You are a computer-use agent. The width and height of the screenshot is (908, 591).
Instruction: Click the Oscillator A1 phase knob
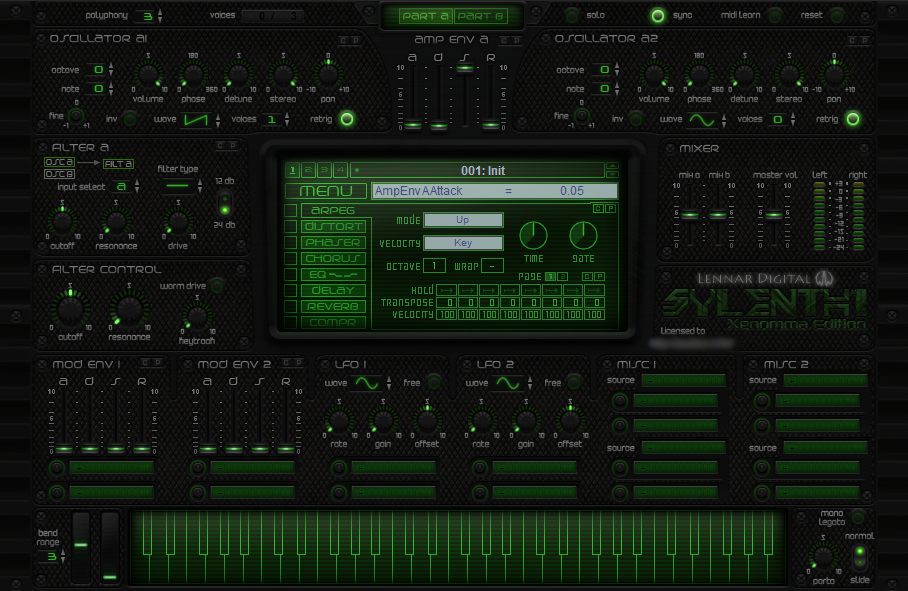[193, 75]
